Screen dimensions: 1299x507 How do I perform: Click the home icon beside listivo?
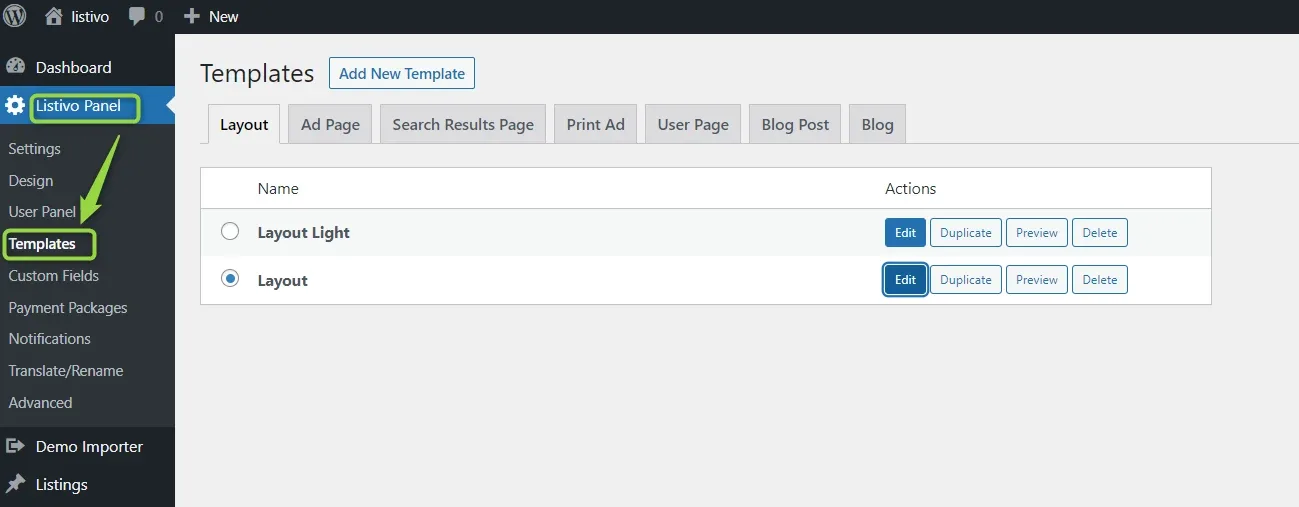pyautogui.click(x=54, y=16)
